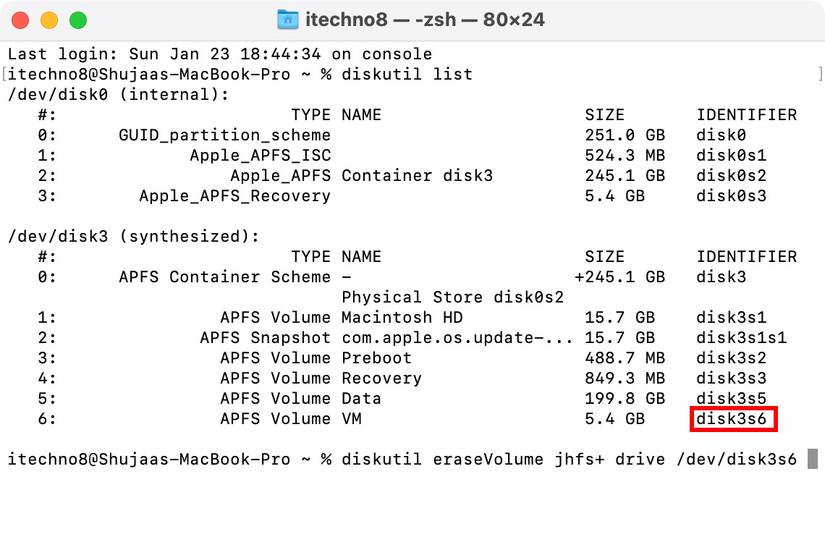
Task: Click the 'Macintosh HD' volume name
Action: 402,318
